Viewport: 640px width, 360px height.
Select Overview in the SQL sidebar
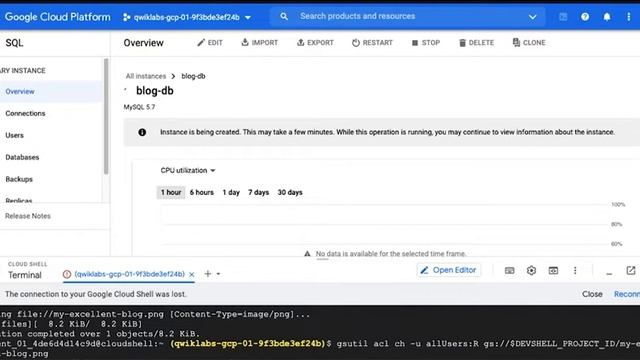click(51, 91)
